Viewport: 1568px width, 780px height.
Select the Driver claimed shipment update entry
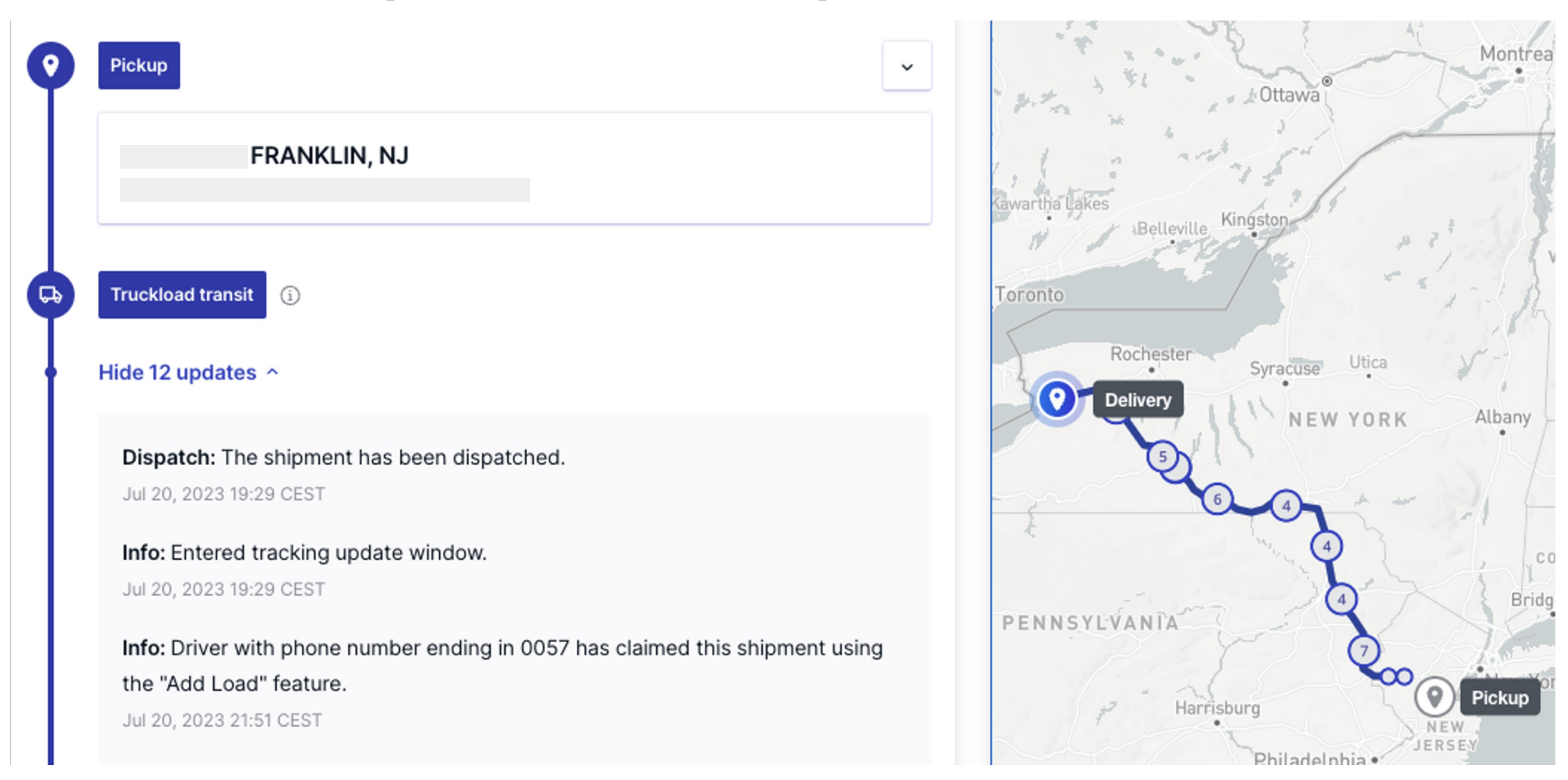tap(503, 683)
